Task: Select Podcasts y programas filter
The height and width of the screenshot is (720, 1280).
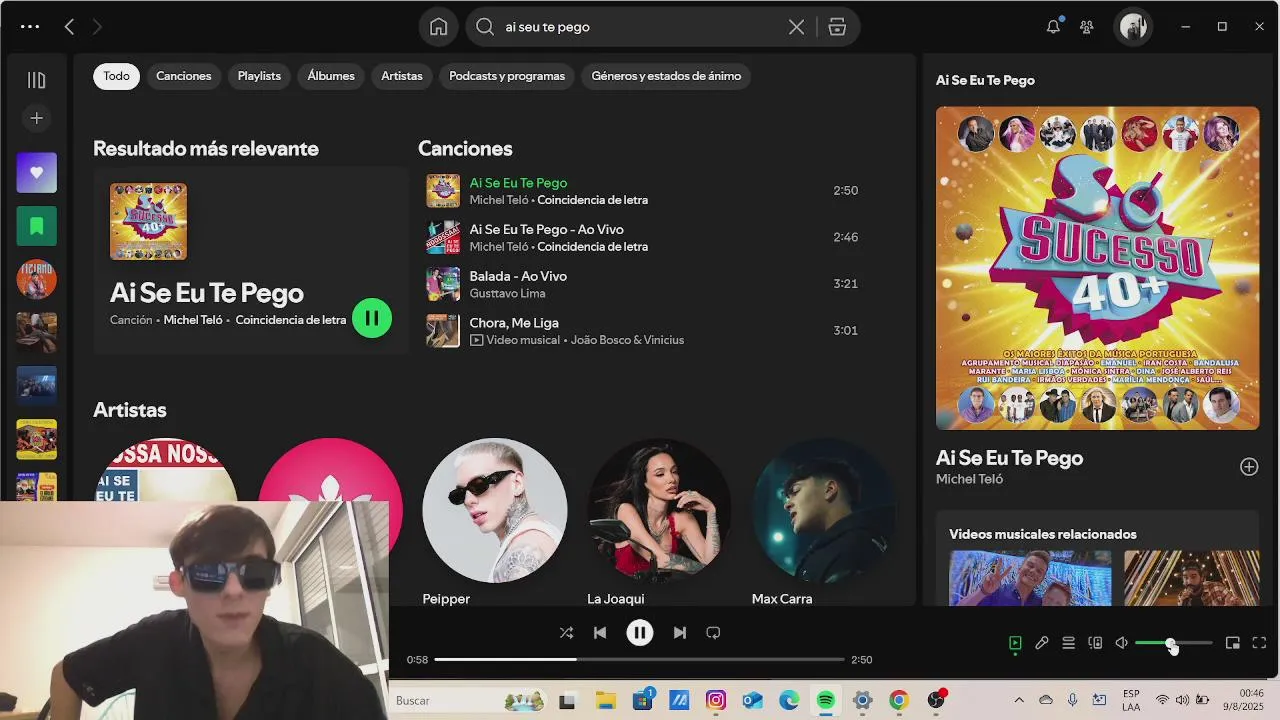Action: point(507,76)
